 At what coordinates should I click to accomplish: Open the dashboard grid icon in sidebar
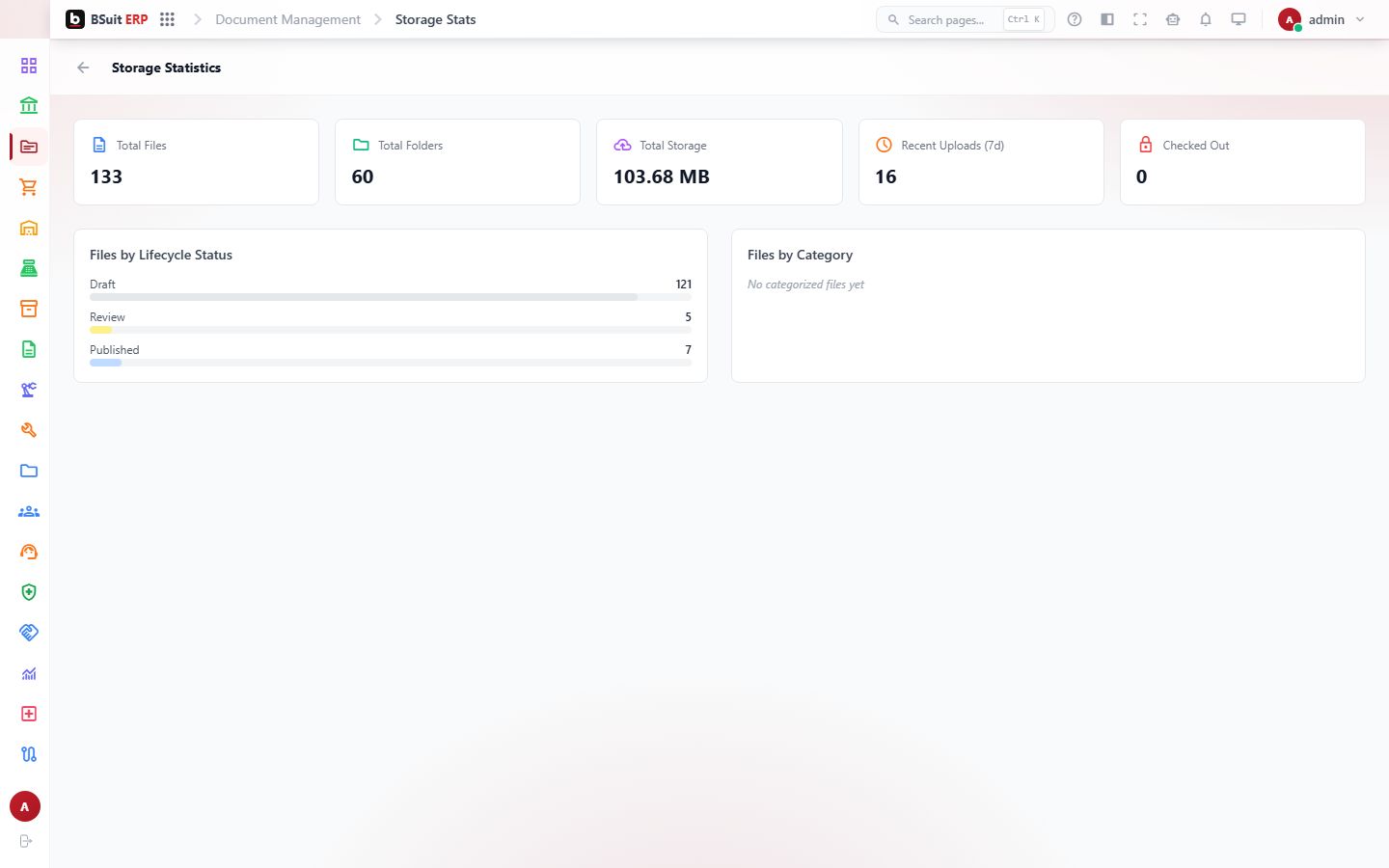[29, 66]
